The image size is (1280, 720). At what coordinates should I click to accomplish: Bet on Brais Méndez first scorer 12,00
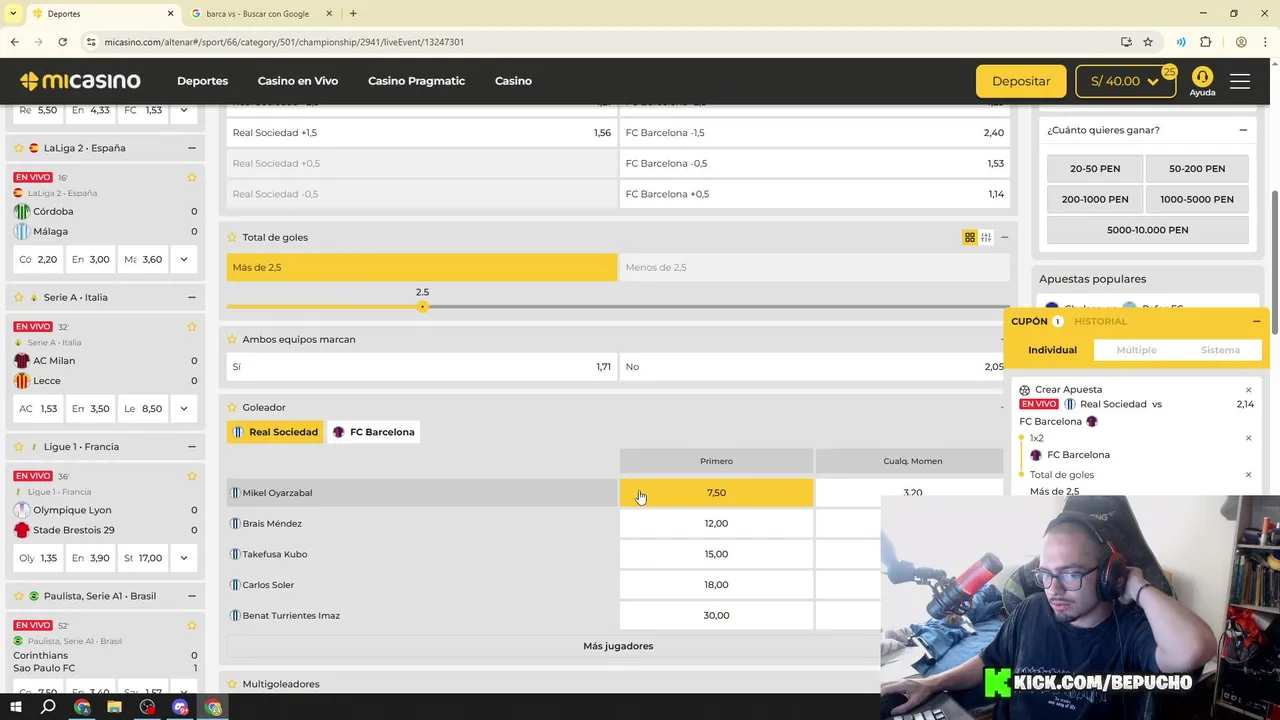pyautogui.click(x=716, y=523)
